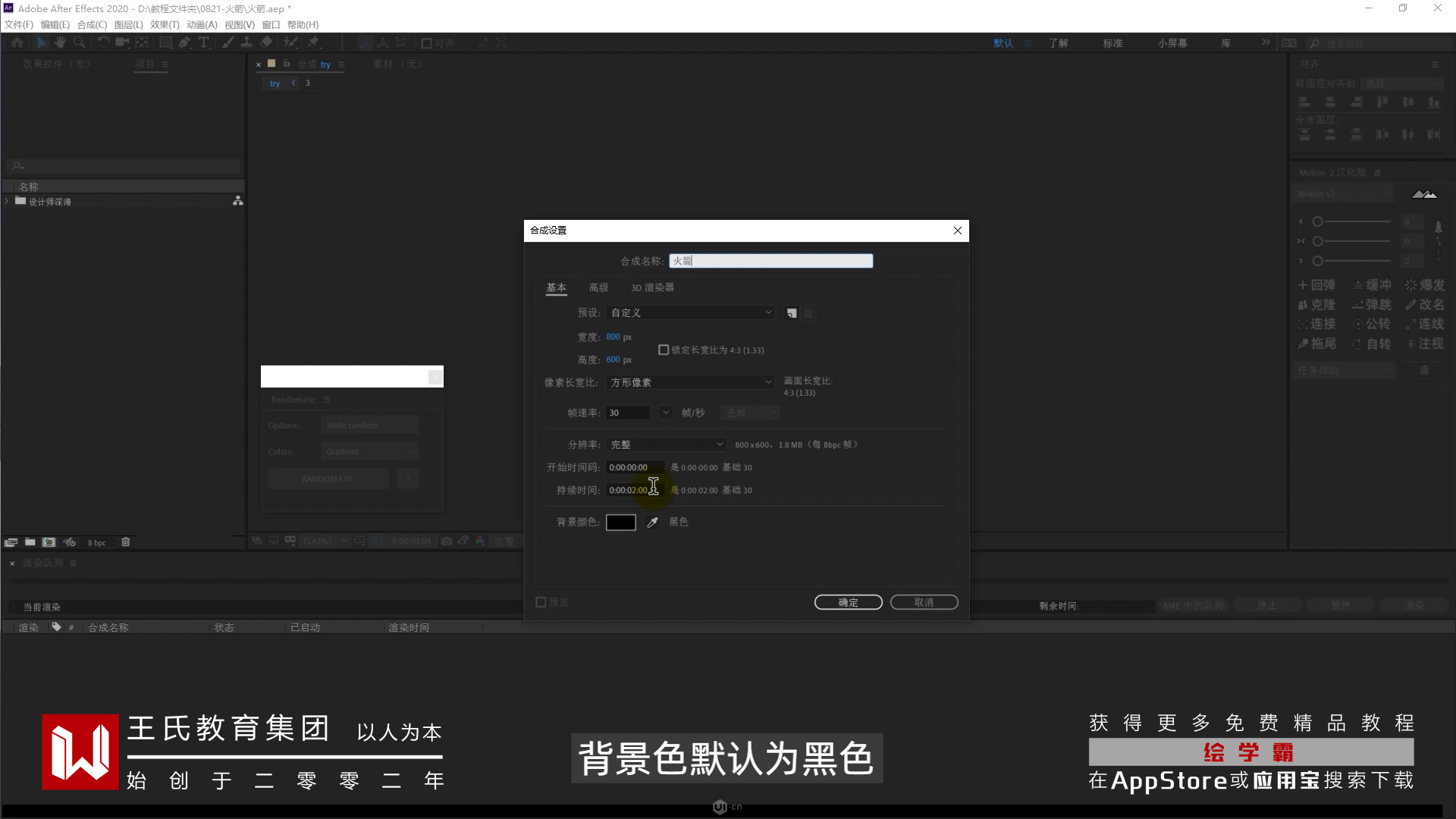Image resolution: width=1456 pixels, height=819 pixels.
Task: Click the 确定 button
Action: tap(848, 603)
